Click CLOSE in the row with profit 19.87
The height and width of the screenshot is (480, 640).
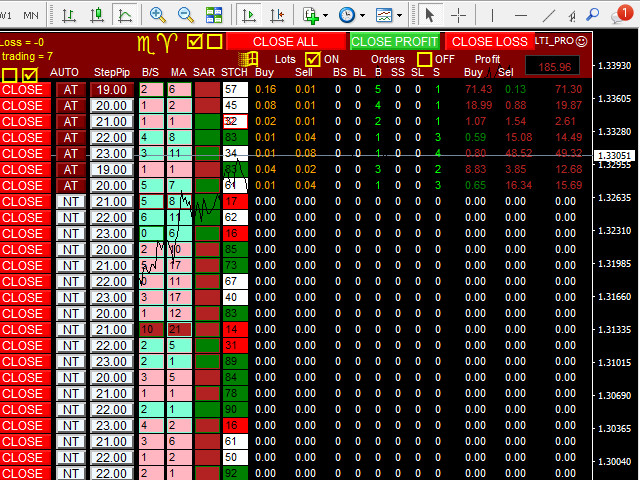(25, 106)
